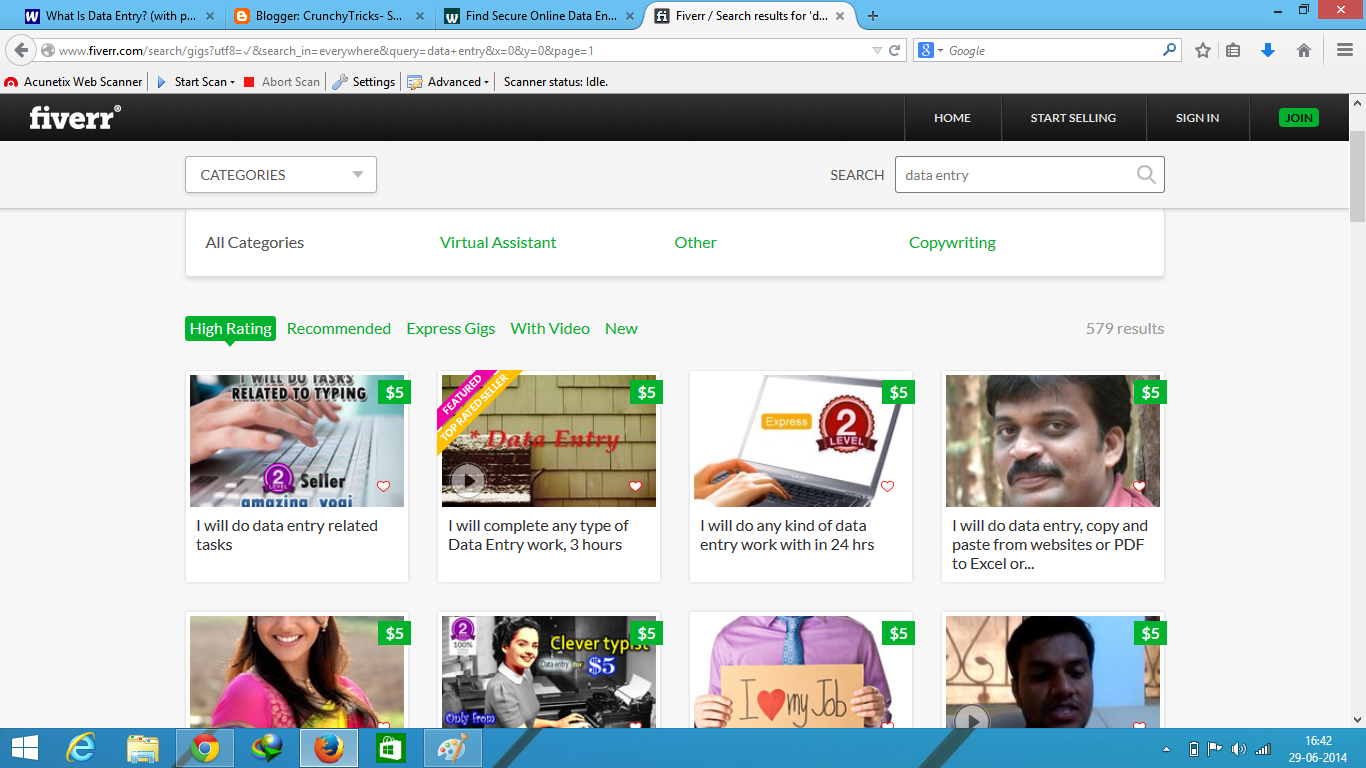Screen dimensions: 1366x768
Task: Open Paint from the taskbar
Action: coord(453,748)
